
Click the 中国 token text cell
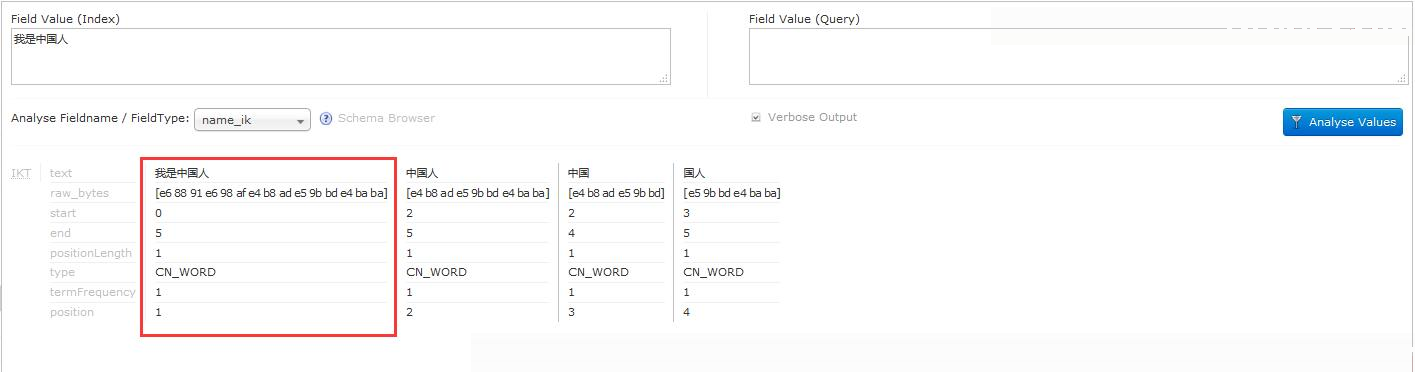point(579,173)
